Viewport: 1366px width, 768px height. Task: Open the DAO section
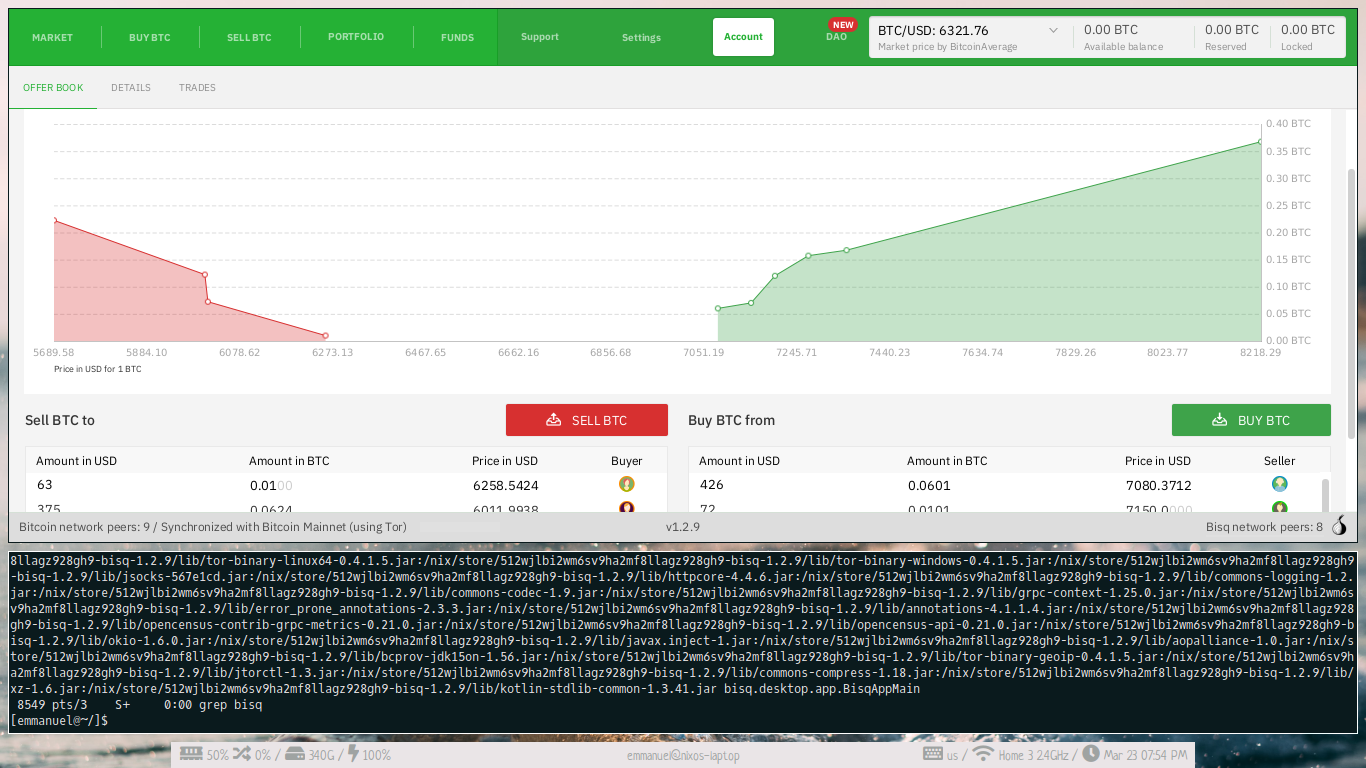[836, 37]
